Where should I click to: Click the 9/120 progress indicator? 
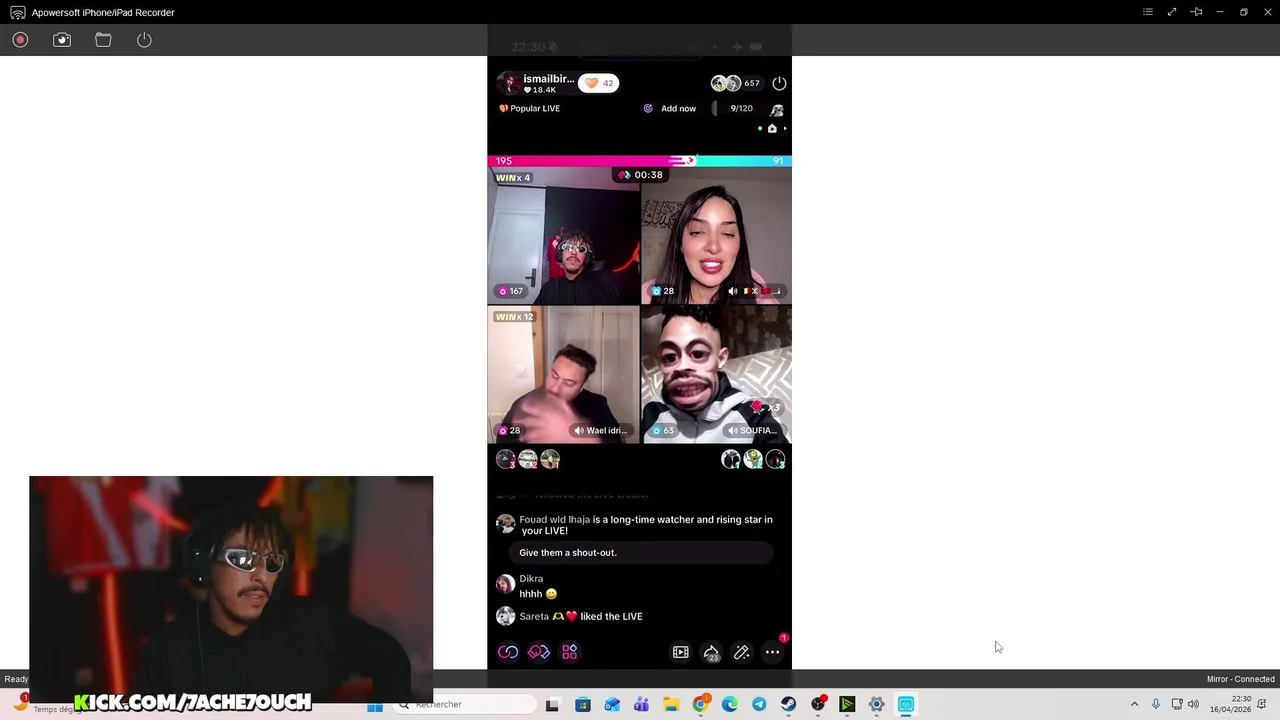(741, 108)
